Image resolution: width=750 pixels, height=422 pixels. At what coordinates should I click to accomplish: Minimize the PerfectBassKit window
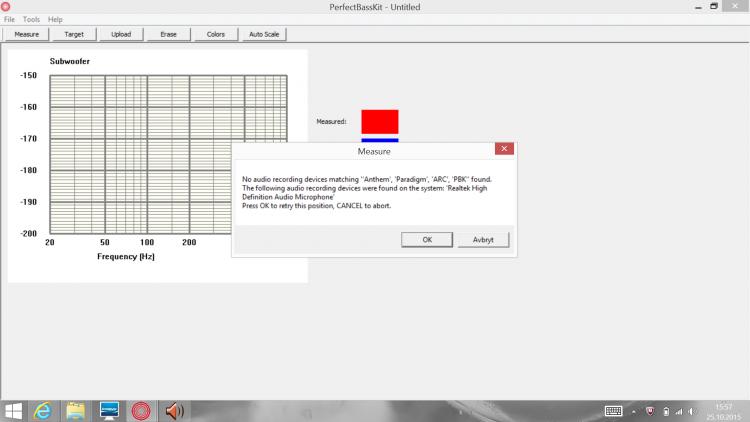tap(698, 7)
